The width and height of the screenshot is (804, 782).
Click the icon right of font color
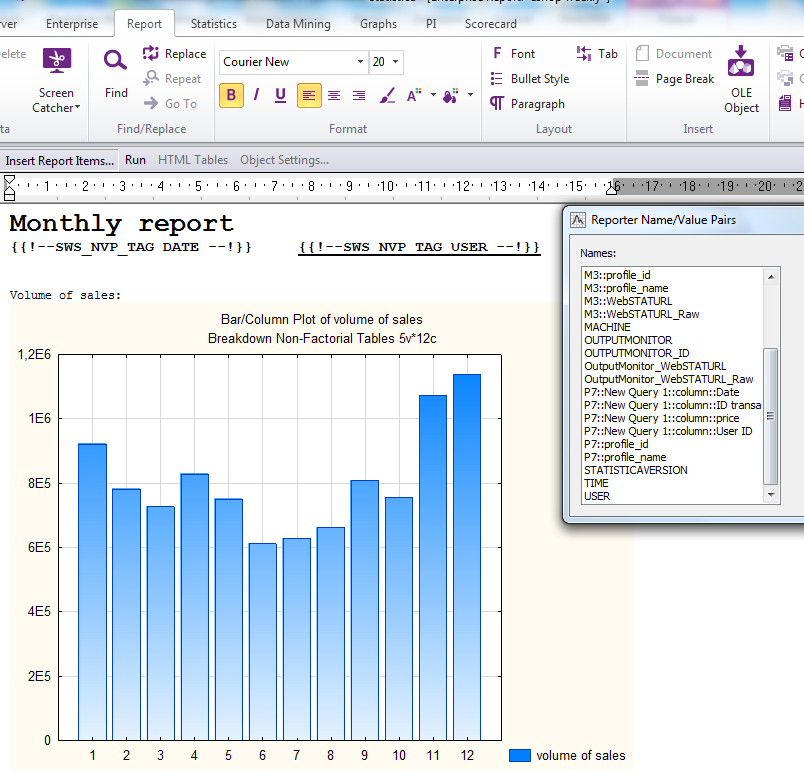click(x=450, y=95)
